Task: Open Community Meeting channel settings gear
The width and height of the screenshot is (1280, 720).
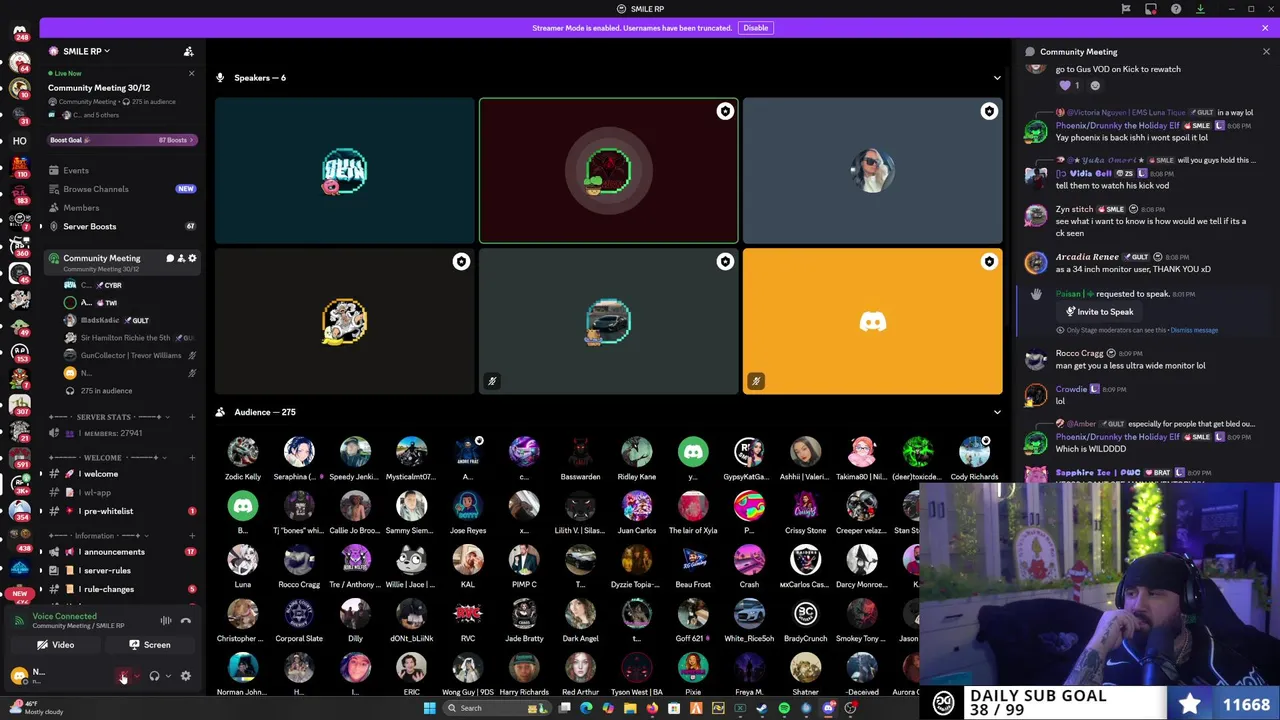Action: point(192,258)
